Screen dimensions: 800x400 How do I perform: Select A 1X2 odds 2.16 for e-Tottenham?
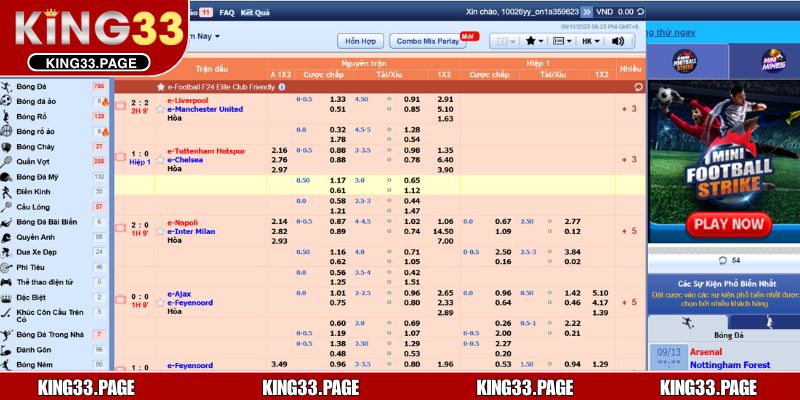coord(280,151)
